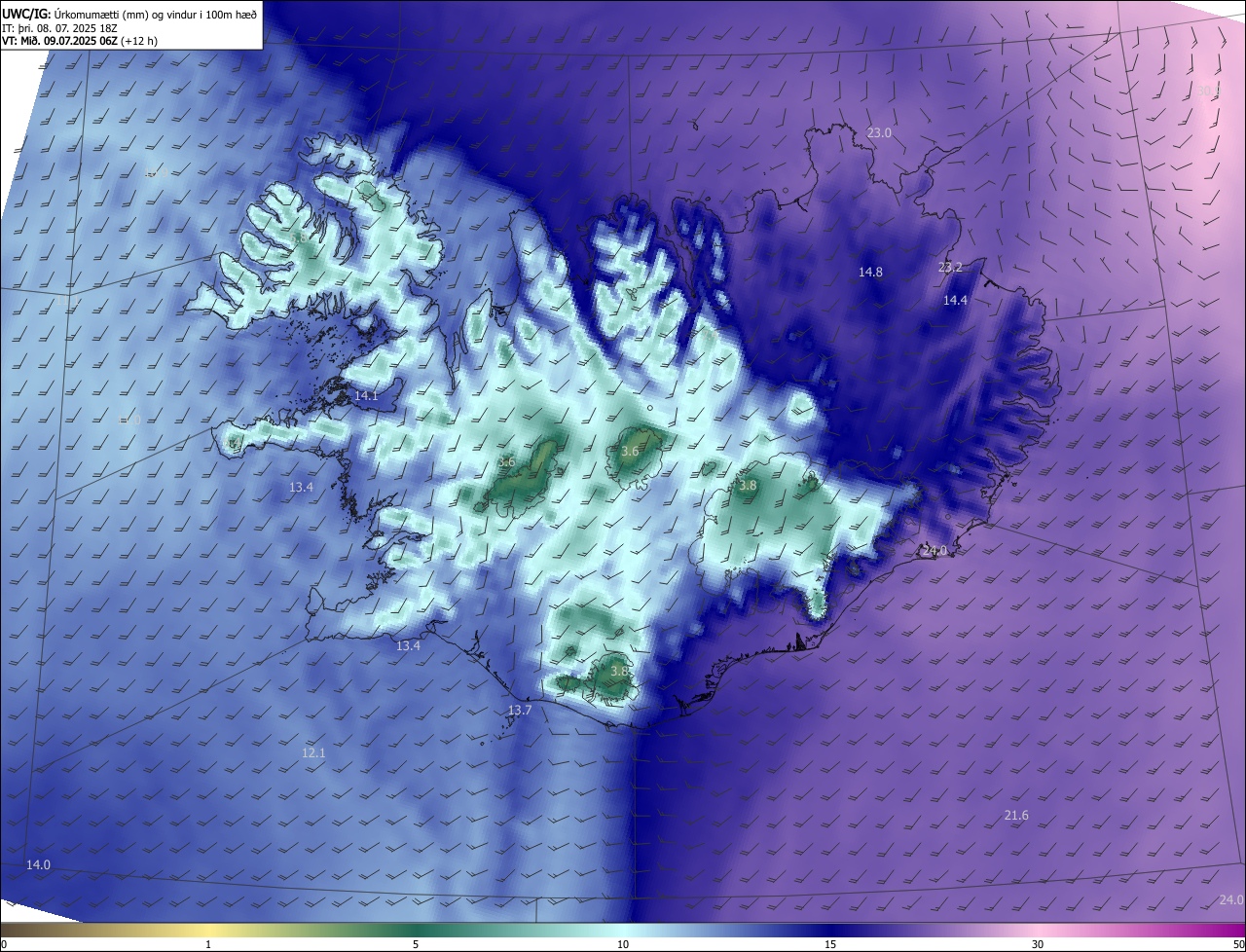Click the colour scale label 15
Screen dimensions: 1246x952
[x=830, y=944]
